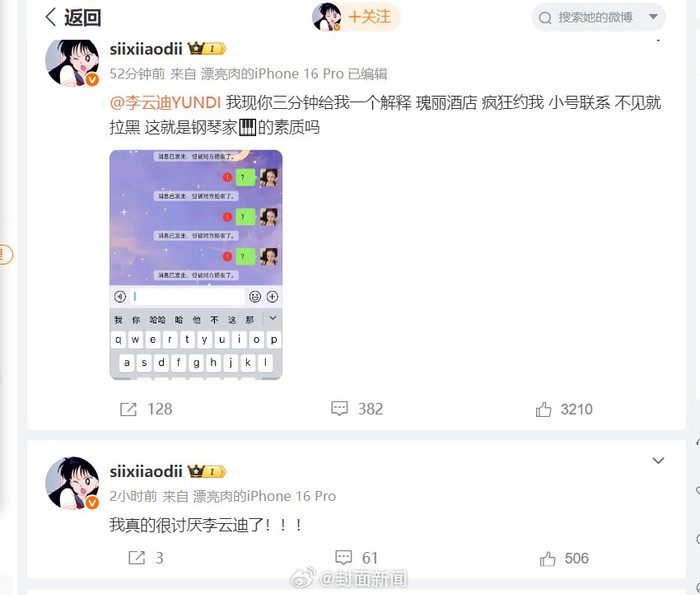Open the crown membership badge on first post
700x595 pixels.
point(207,48)
